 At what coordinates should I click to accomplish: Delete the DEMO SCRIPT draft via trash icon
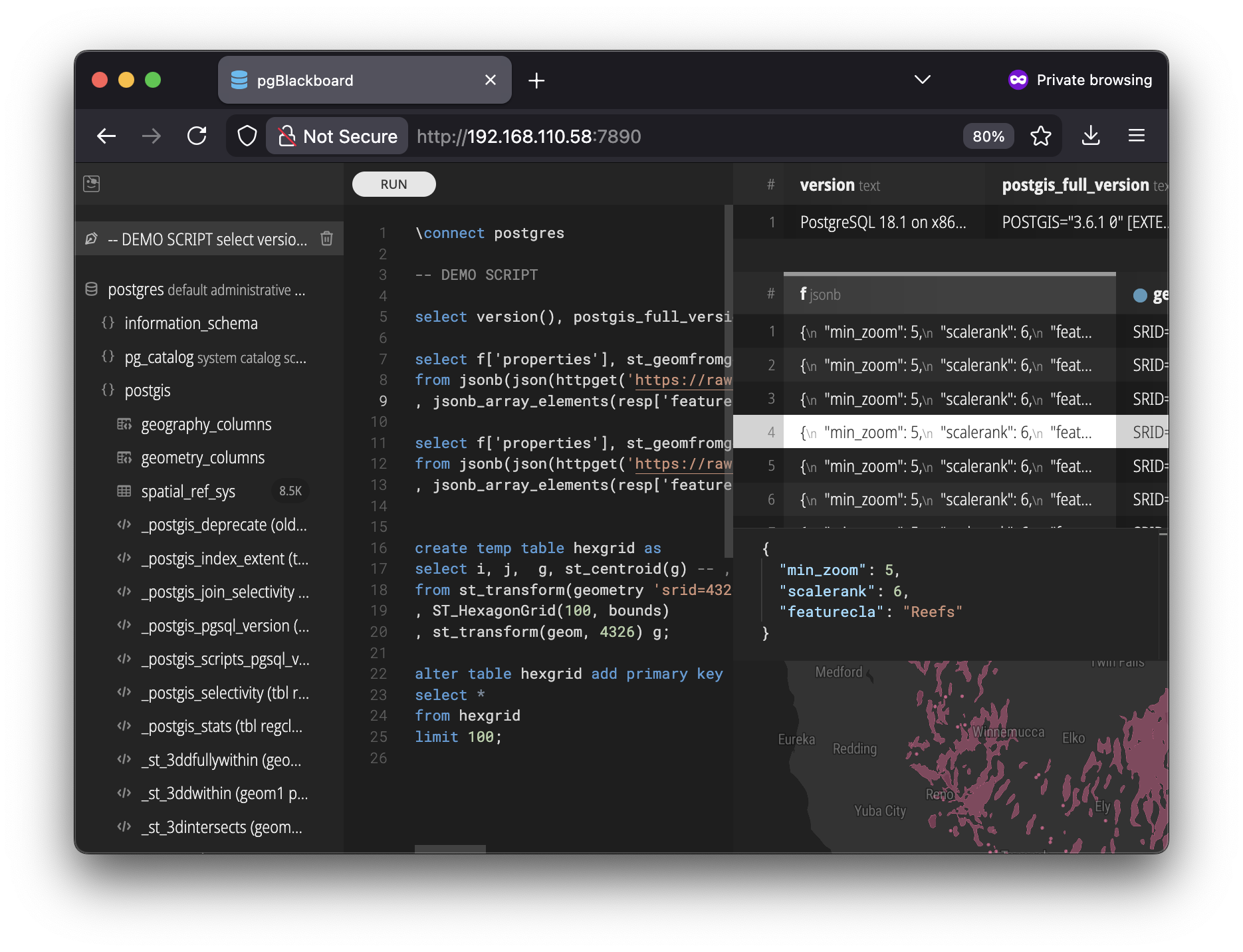coord(326,239)
